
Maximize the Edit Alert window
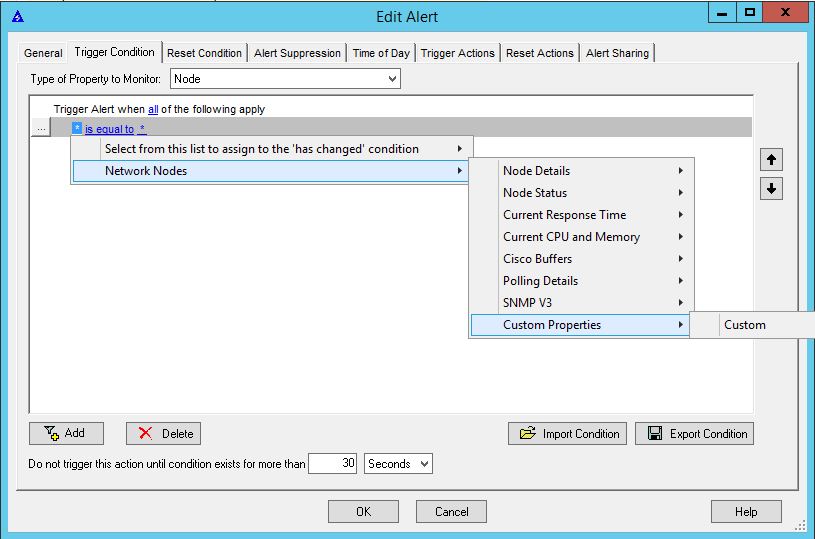pyautogui.click(x=750, y=13)
